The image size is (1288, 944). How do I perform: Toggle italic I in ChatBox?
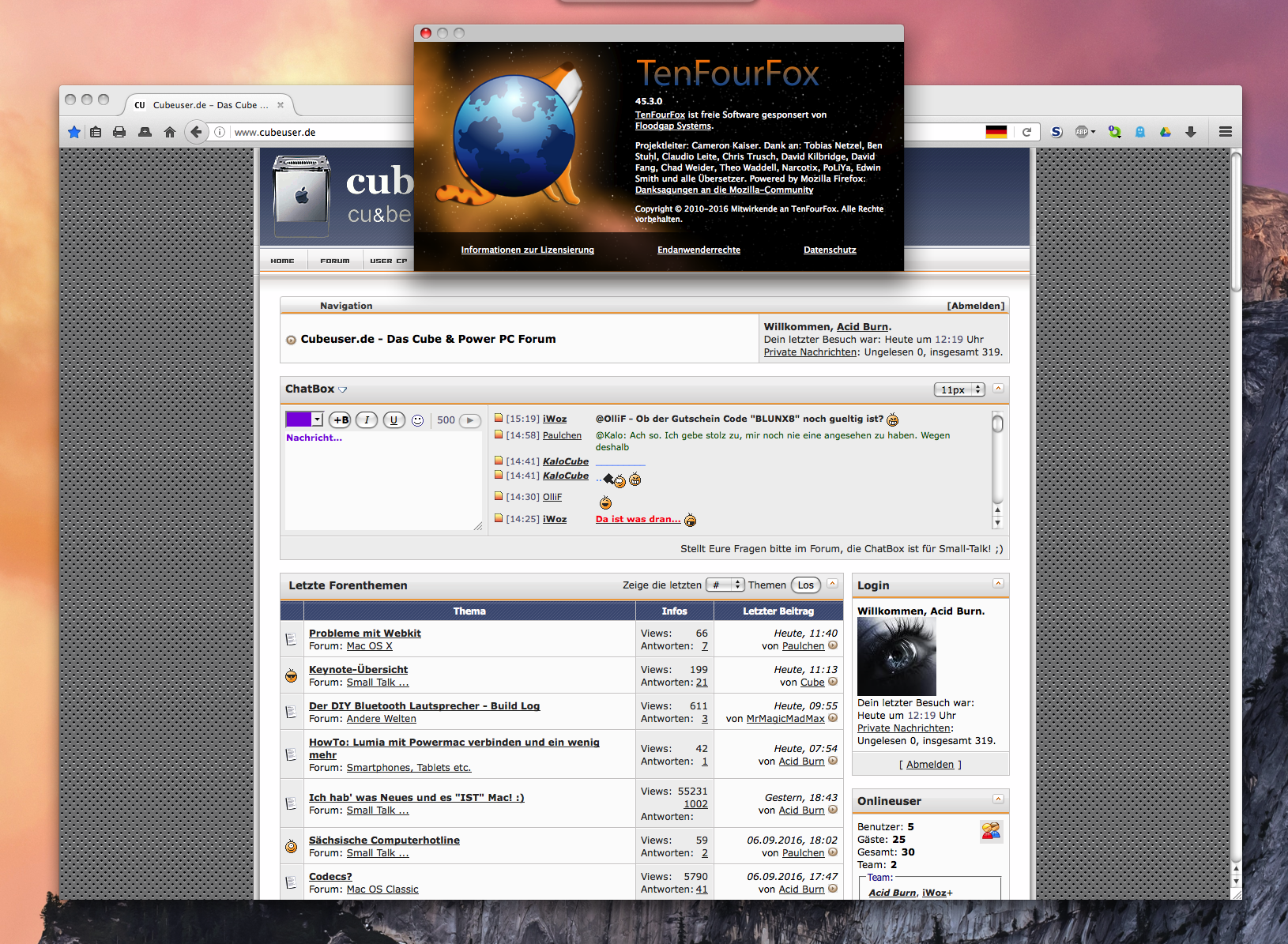pos(367,420)
